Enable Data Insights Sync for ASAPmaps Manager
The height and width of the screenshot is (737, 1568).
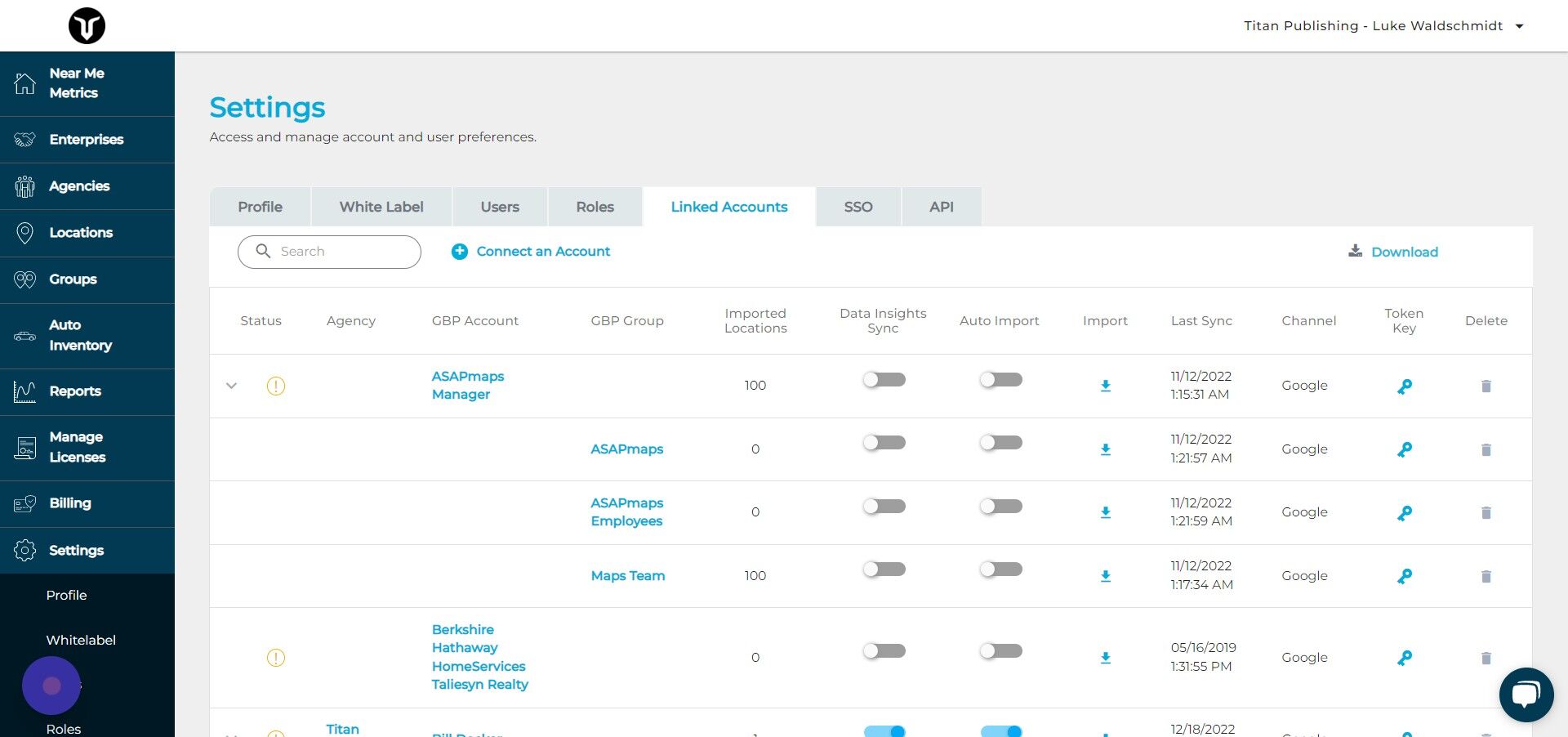(884, 379)
